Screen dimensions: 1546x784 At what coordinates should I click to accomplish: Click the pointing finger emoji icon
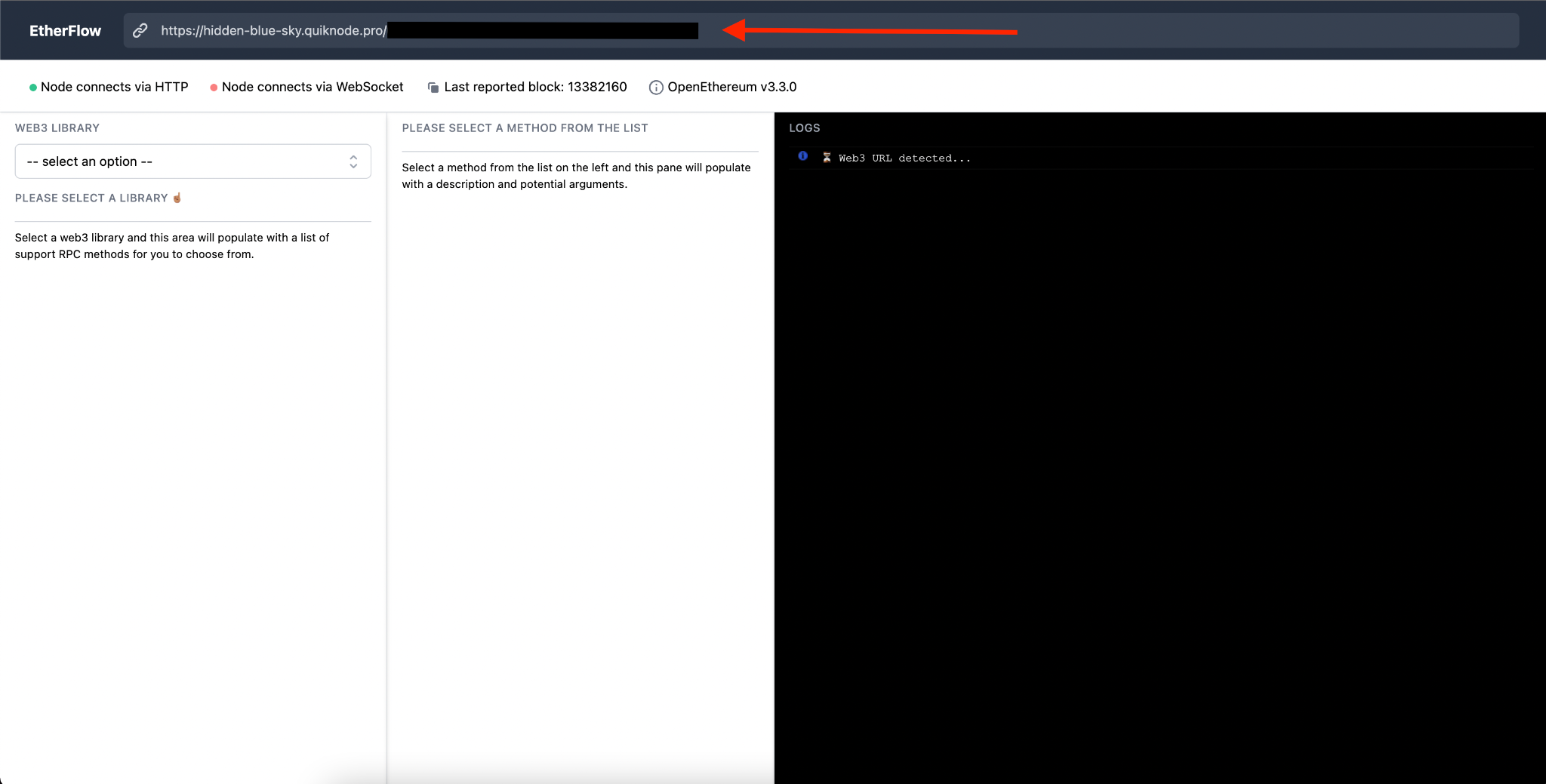(177, 198)
